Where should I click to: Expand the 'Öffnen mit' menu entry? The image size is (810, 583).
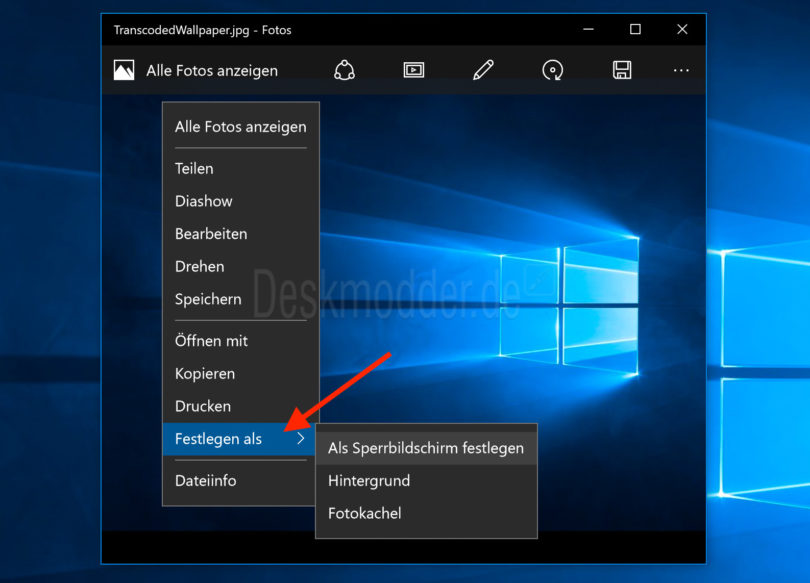tap(211, 341)
